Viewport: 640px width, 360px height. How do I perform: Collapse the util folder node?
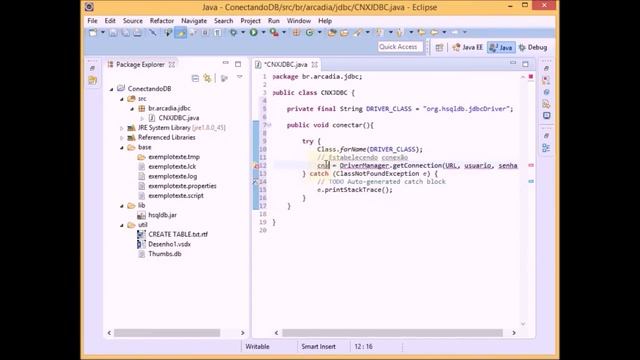click(x=122, y=225)
